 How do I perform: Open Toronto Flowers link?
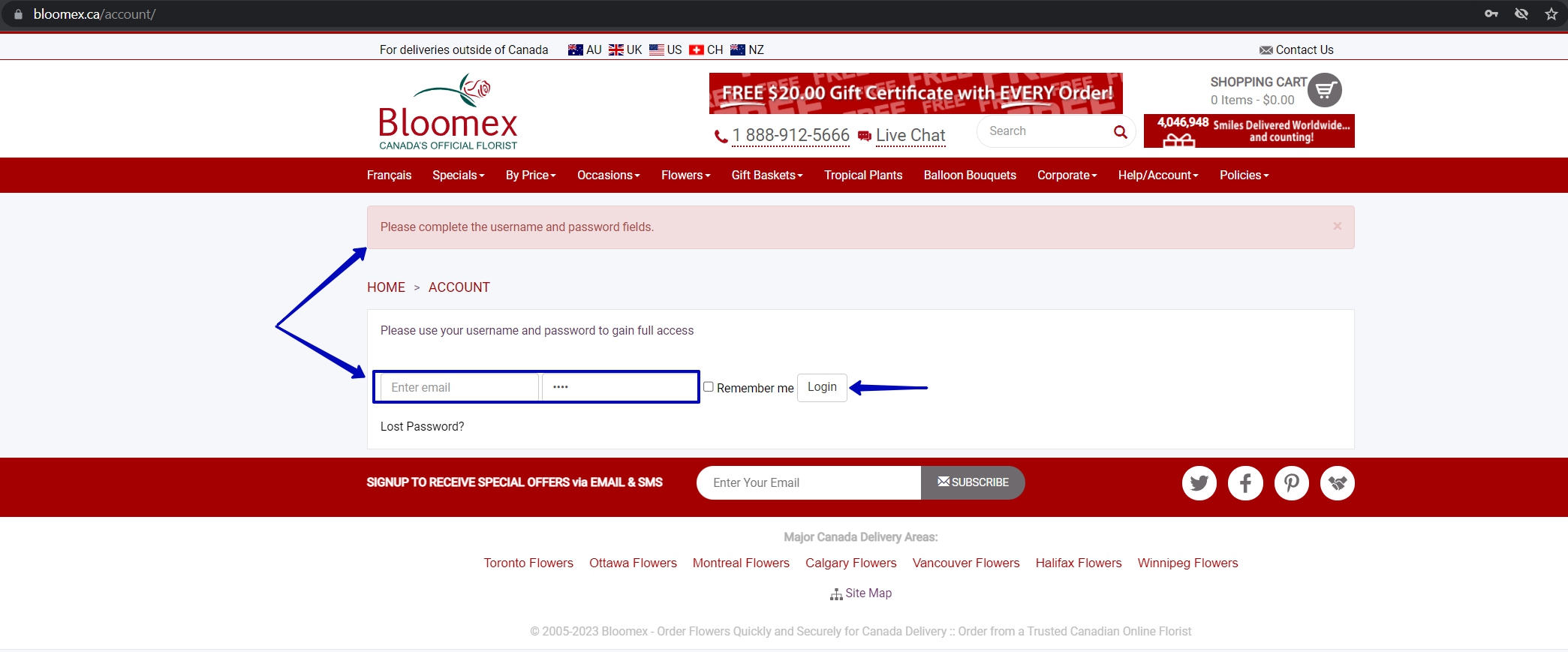[x=528, y=563]
